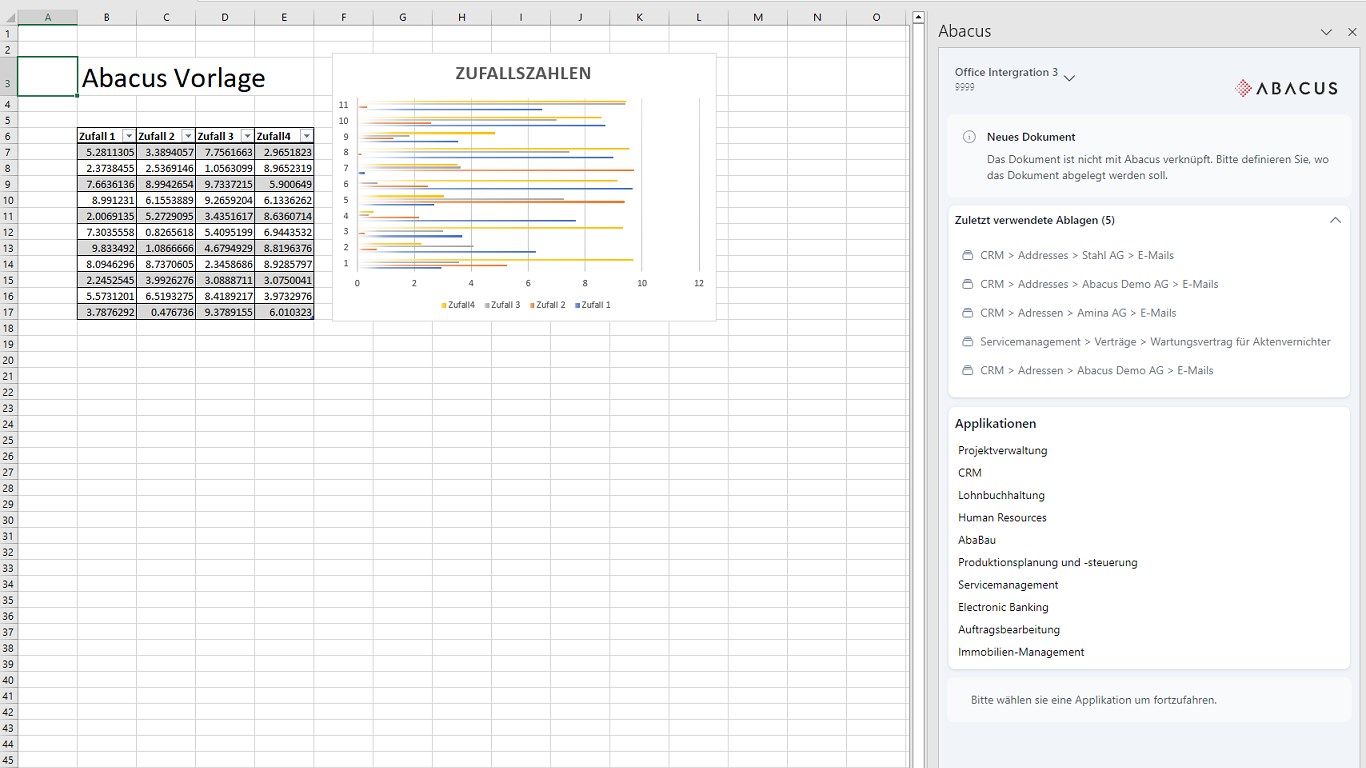
Task: Choose the Electronic Banking application
Action: coord(1003,608)
